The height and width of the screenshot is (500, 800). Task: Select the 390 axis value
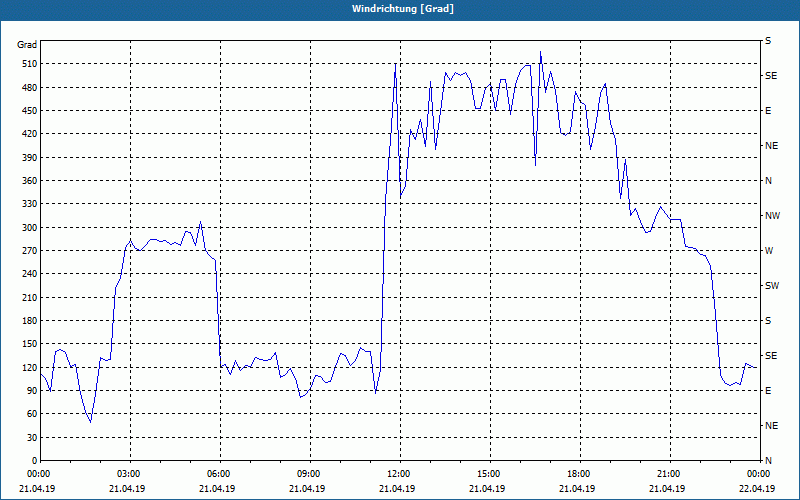point(30,158)
